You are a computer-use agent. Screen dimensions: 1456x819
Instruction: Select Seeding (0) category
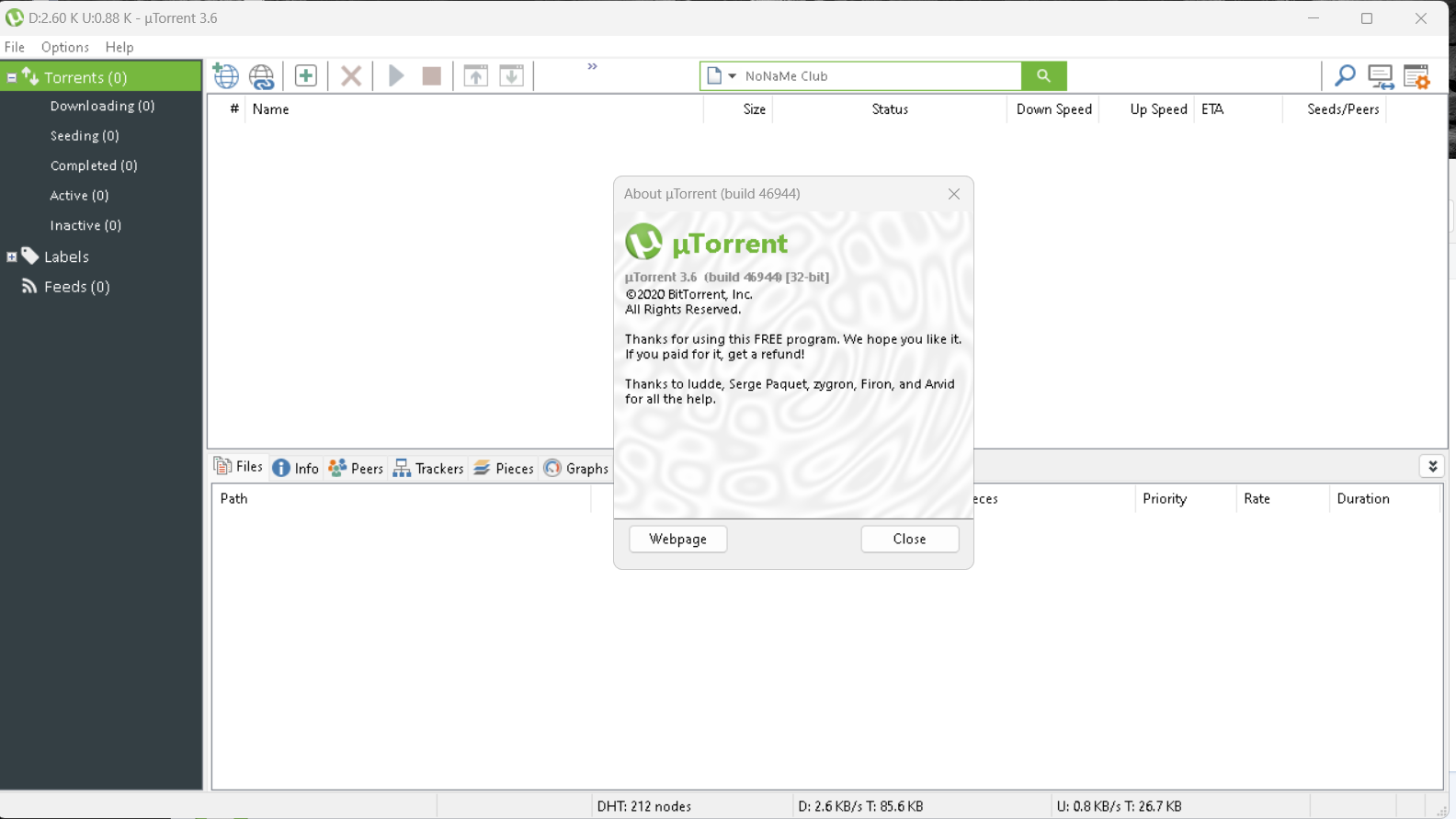point(85,136)
